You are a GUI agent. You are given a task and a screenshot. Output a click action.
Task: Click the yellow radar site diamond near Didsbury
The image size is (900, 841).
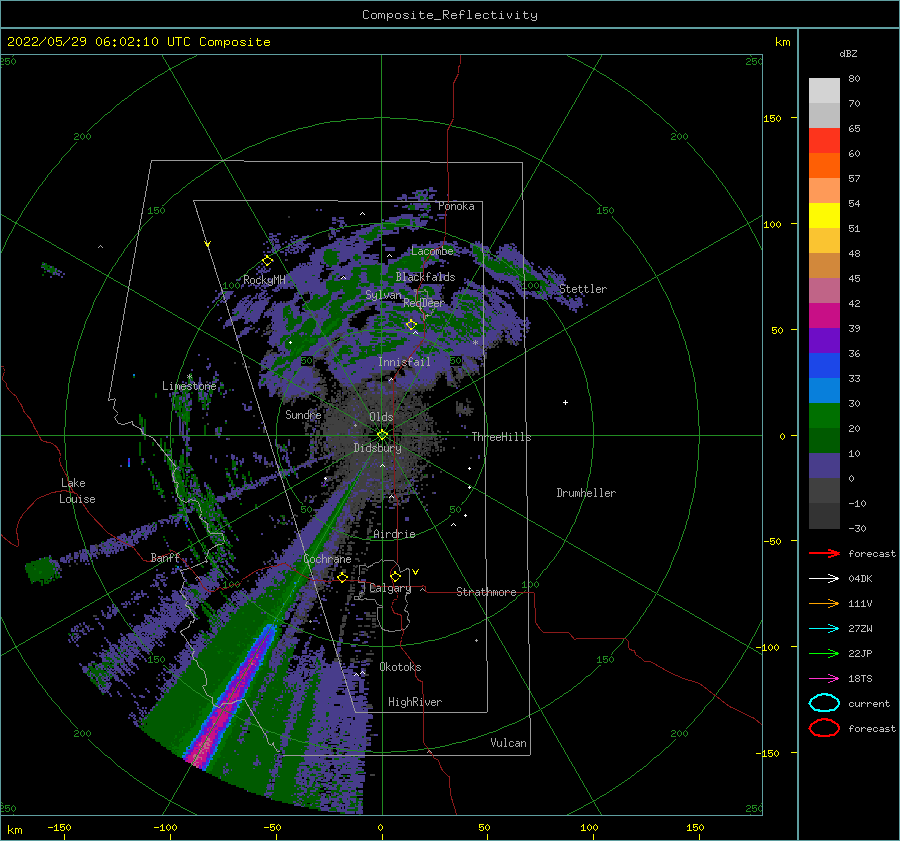(382, 435)
